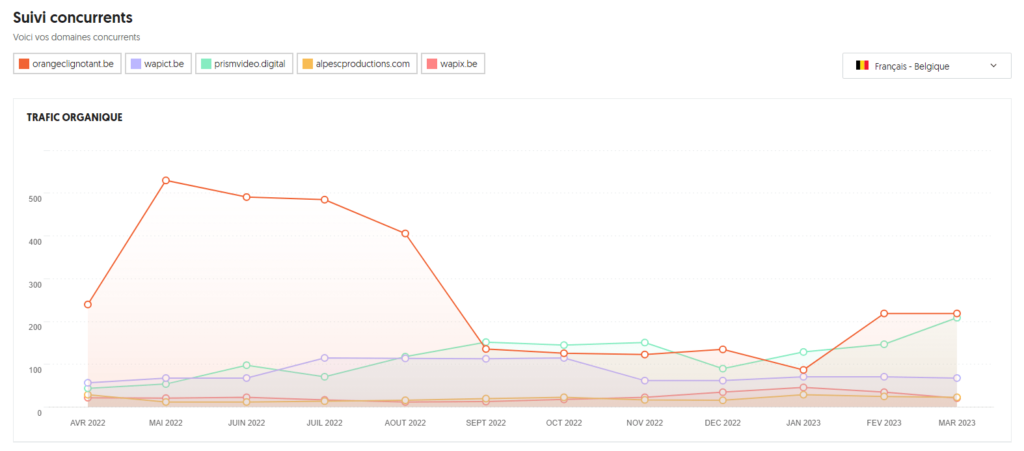Toggle the alpescproductions.com legend chip
The width and height of the screenshot is (1024, 451).
click(x=357, y=64)
